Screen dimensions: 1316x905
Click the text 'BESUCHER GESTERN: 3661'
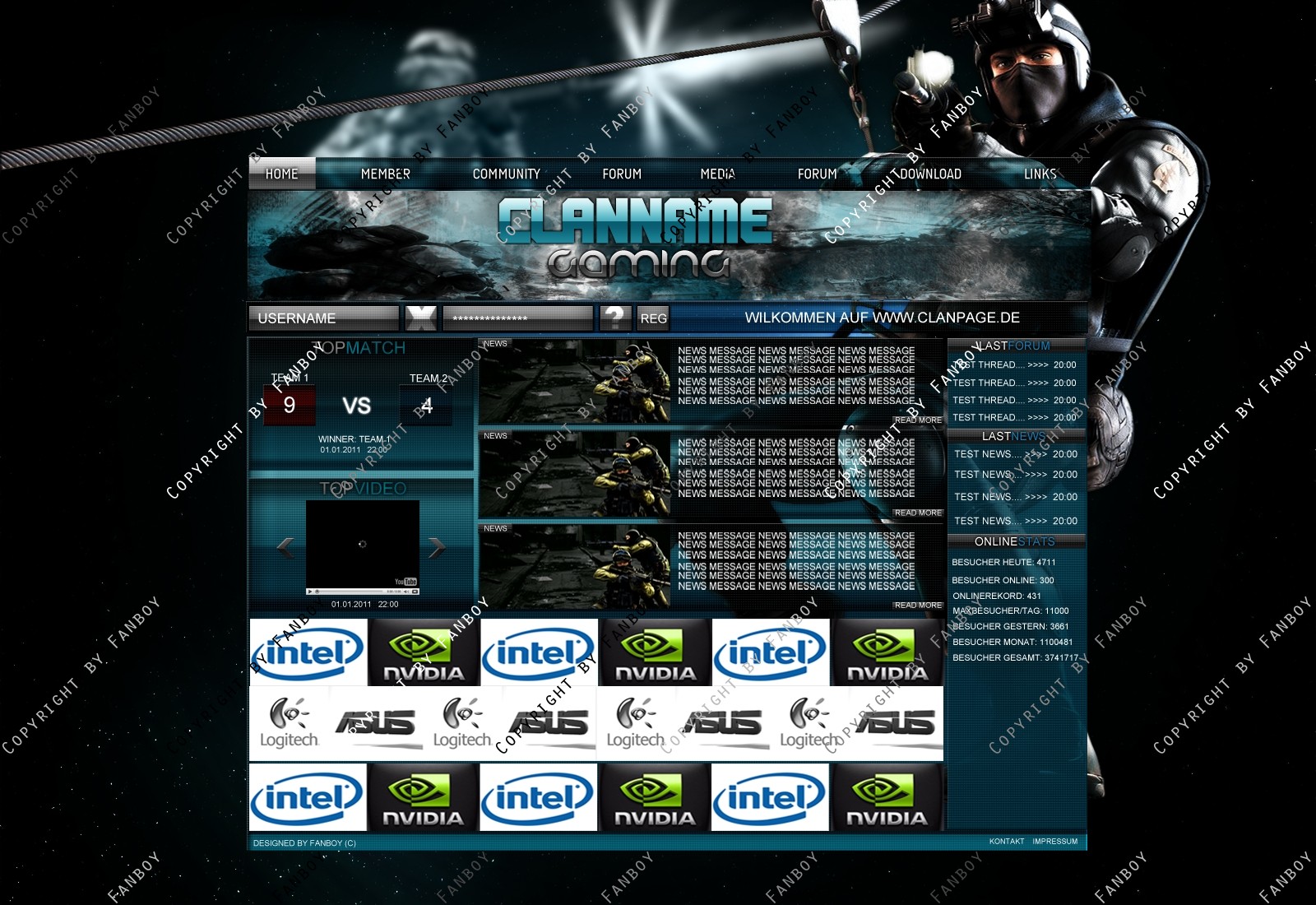click(x=1011, y=626)
